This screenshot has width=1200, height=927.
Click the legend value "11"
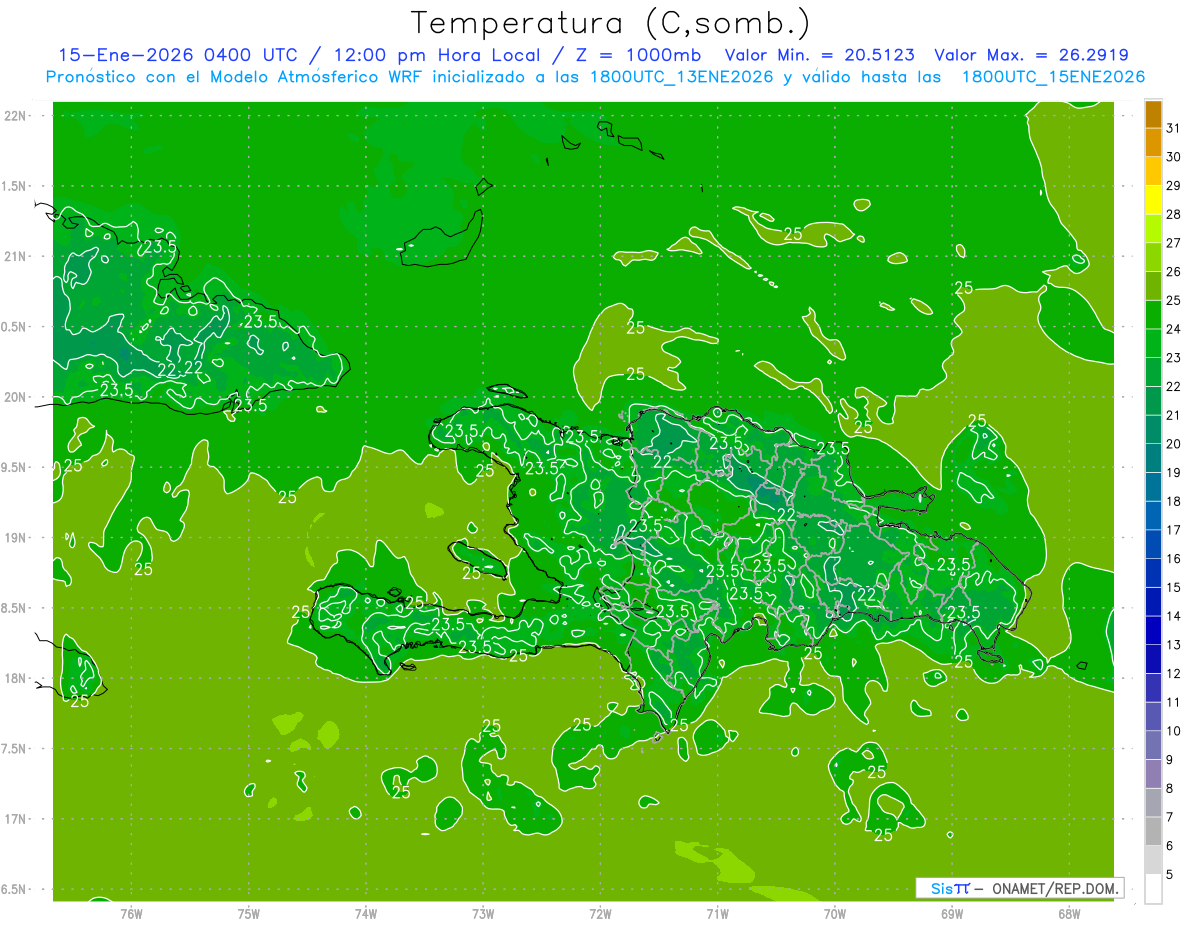pyautogui.click(x=1173, y=702)
